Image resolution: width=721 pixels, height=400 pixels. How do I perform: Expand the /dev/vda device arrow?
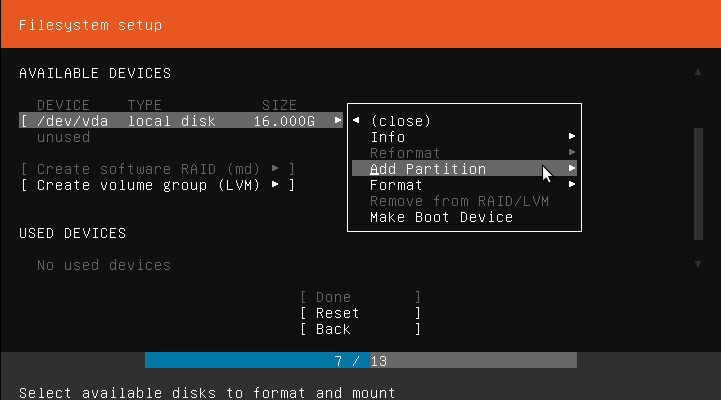tap(338, 121)
